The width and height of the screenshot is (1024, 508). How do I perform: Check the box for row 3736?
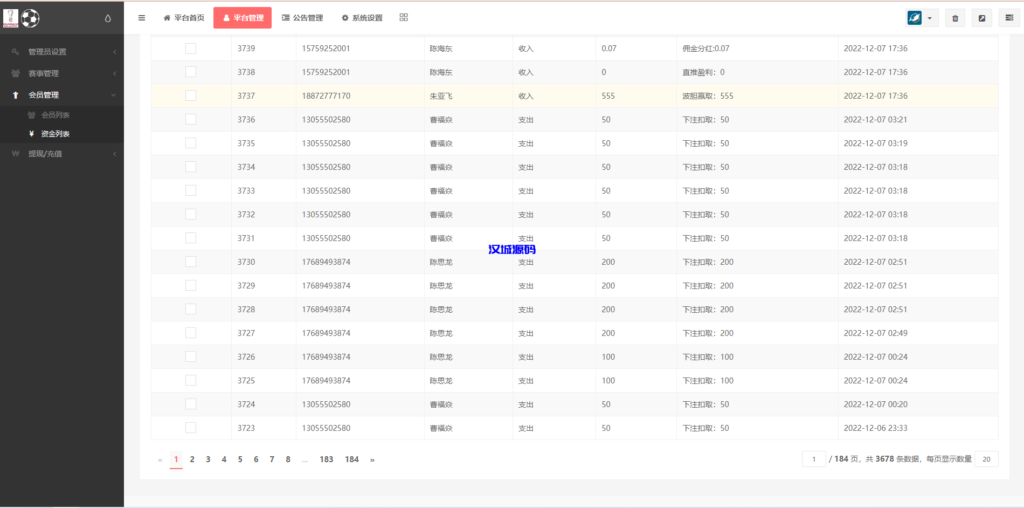tap(191, 119)
